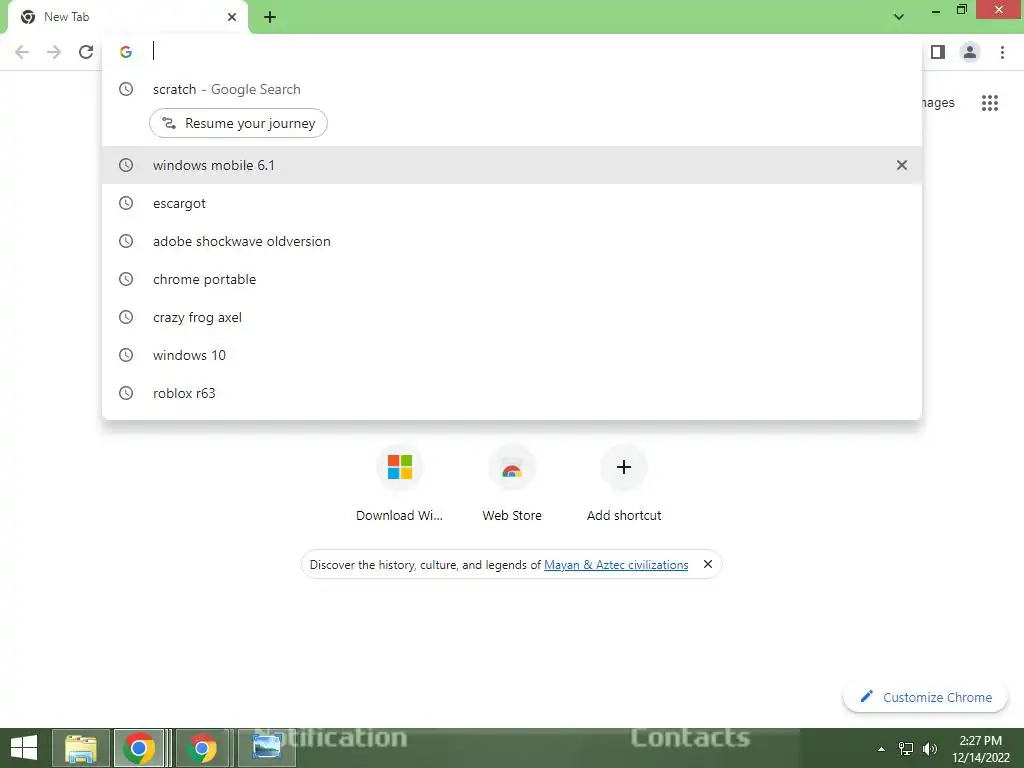Click the Customize Chrome button
The height and width of the screenshot is (768, 1024).
(x=925, y=697)
